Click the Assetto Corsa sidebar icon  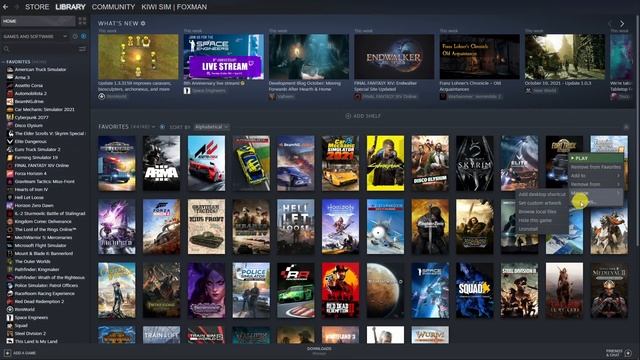tap(10, 85)
